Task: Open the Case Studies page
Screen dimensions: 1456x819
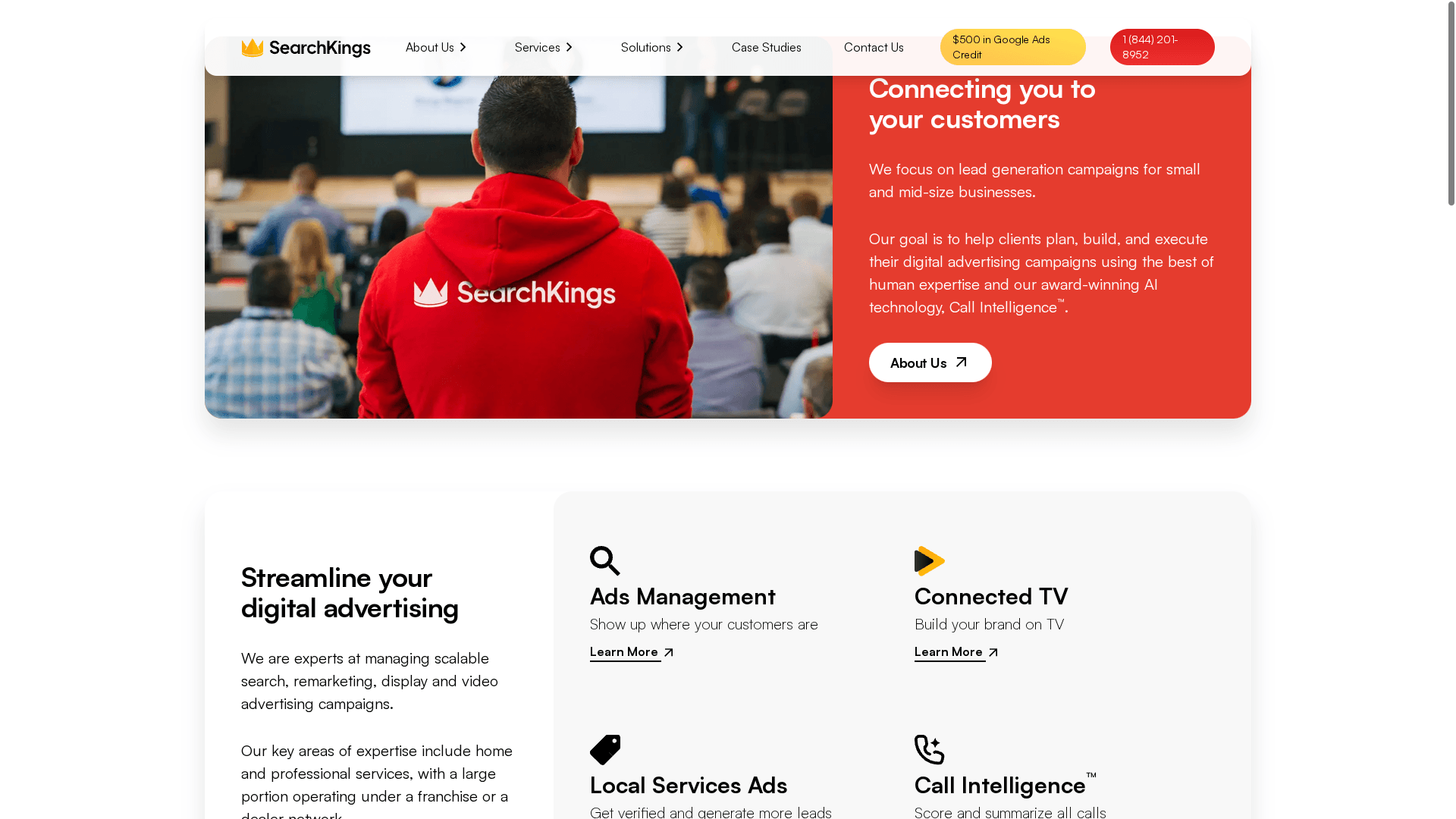Action: point(766,47)
